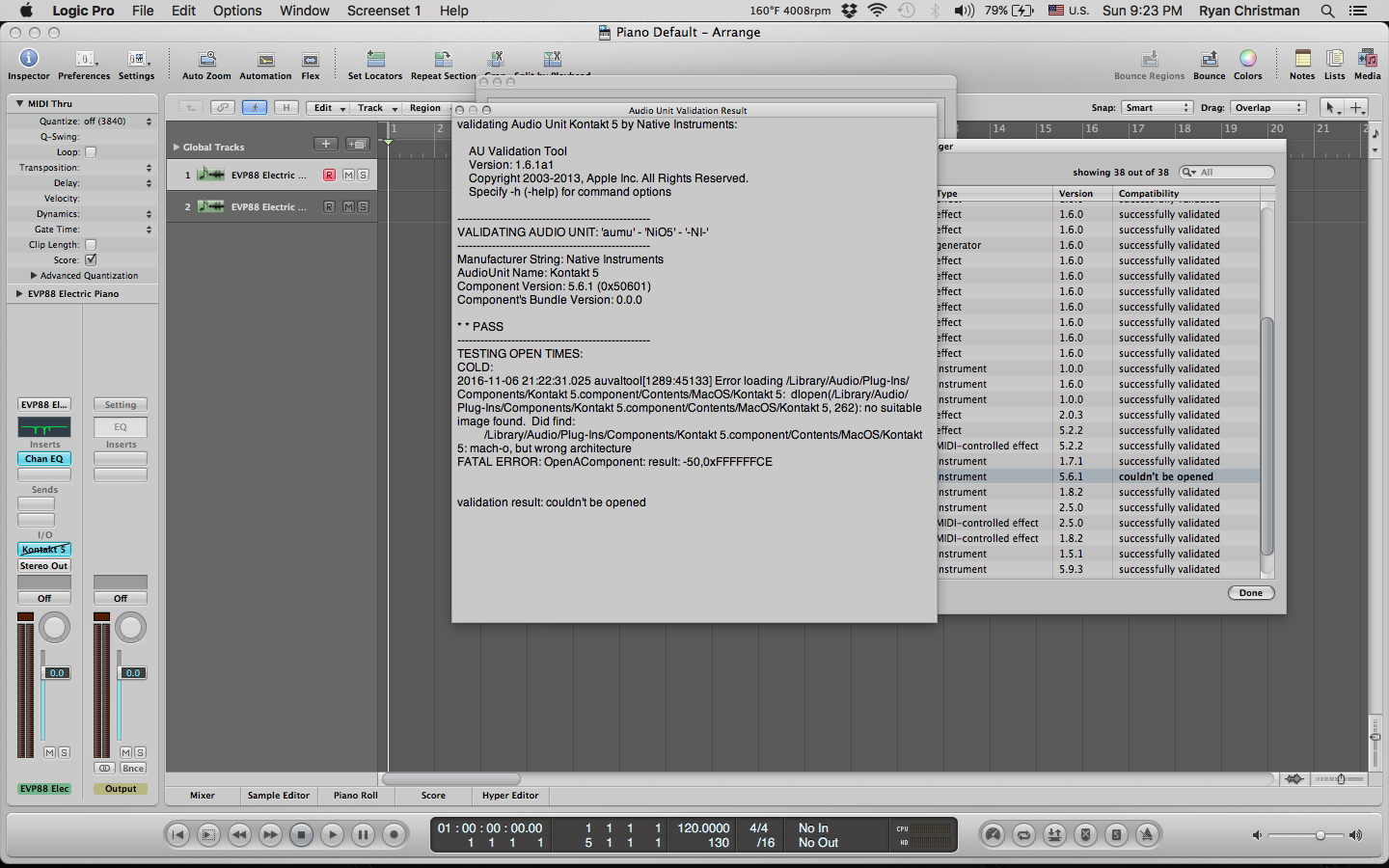Click the add new track plus button
This screenshot has width=1389, height=868.
point(326,145)
